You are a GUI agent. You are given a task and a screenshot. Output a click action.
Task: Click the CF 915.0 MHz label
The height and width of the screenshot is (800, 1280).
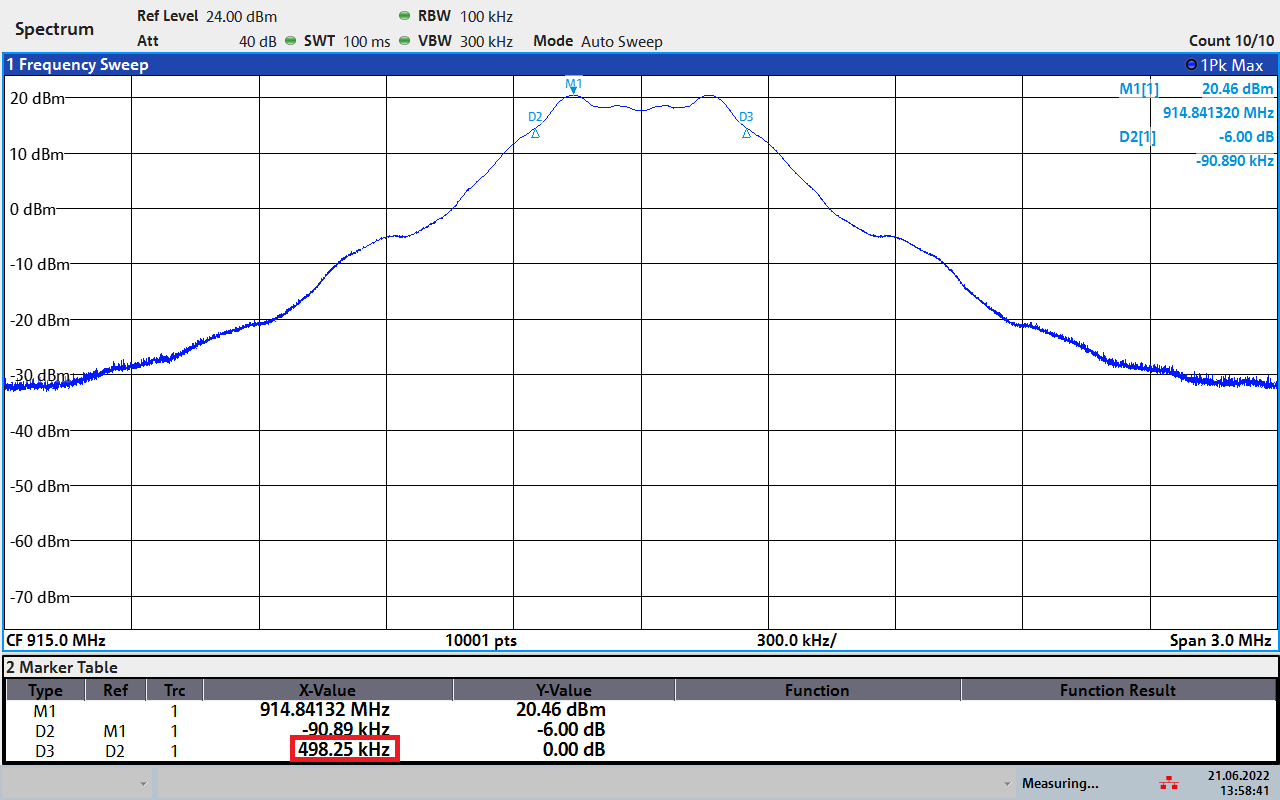point(56,640)
